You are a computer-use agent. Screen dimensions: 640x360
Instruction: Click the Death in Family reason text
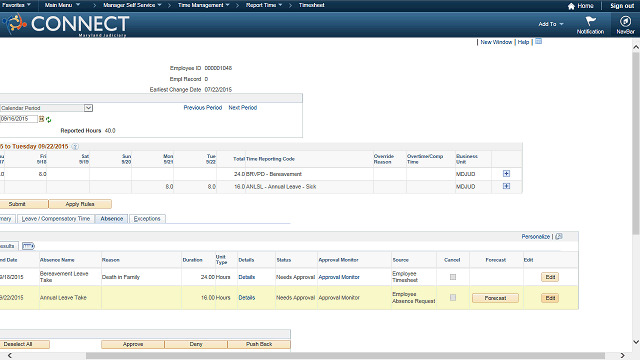click(x=121, y=277)
